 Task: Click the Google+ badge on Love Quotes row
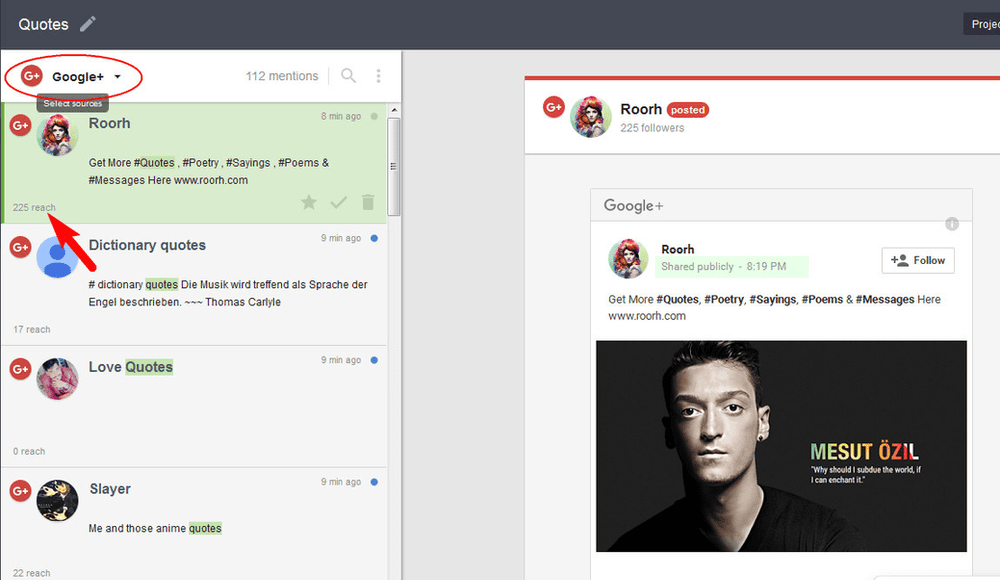[x=20, y=369]
